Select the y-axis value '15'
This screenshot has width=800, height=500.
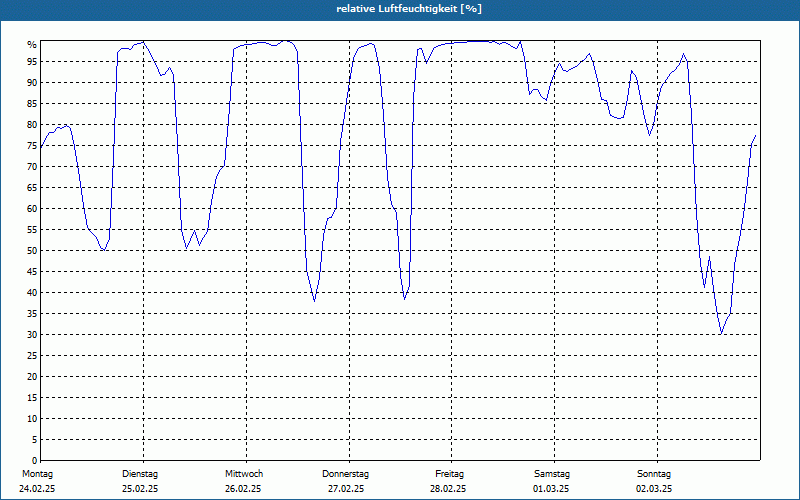point(32,397)
